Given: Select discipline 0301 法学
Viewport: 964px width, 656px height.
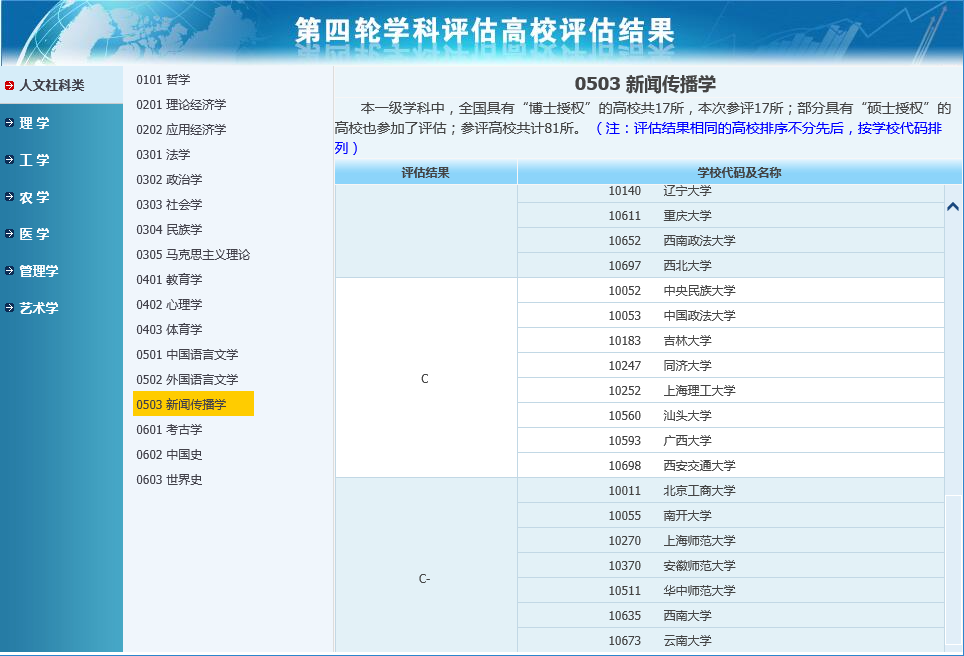Looking at the screenshot, I should (x=164, y=154).
